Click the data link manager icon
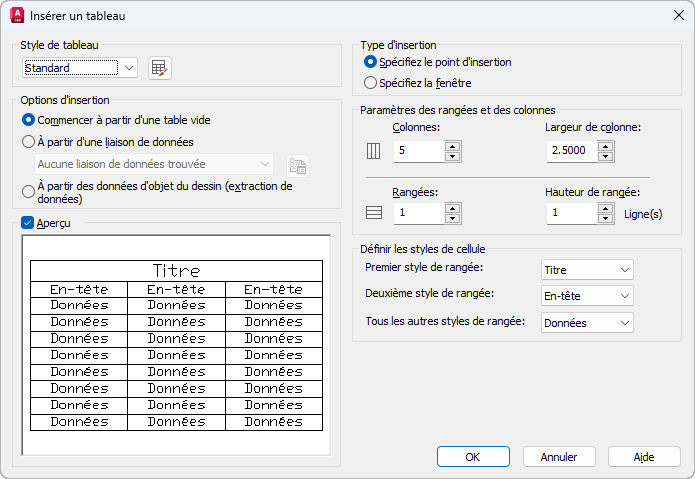This screenshot has width=695, height=479. [x=297, y=165]
